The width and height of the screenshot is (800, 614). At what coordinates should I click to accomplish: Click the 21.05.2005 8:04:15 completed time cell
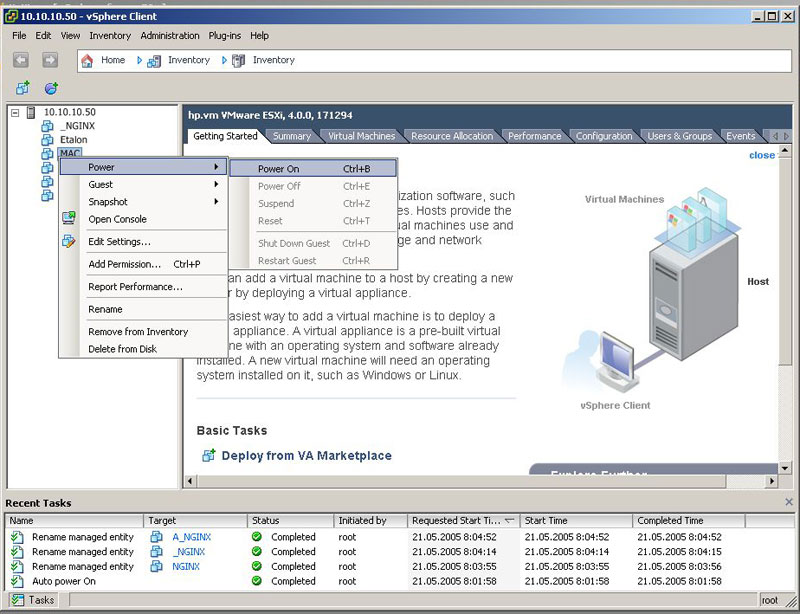[679, 552]
